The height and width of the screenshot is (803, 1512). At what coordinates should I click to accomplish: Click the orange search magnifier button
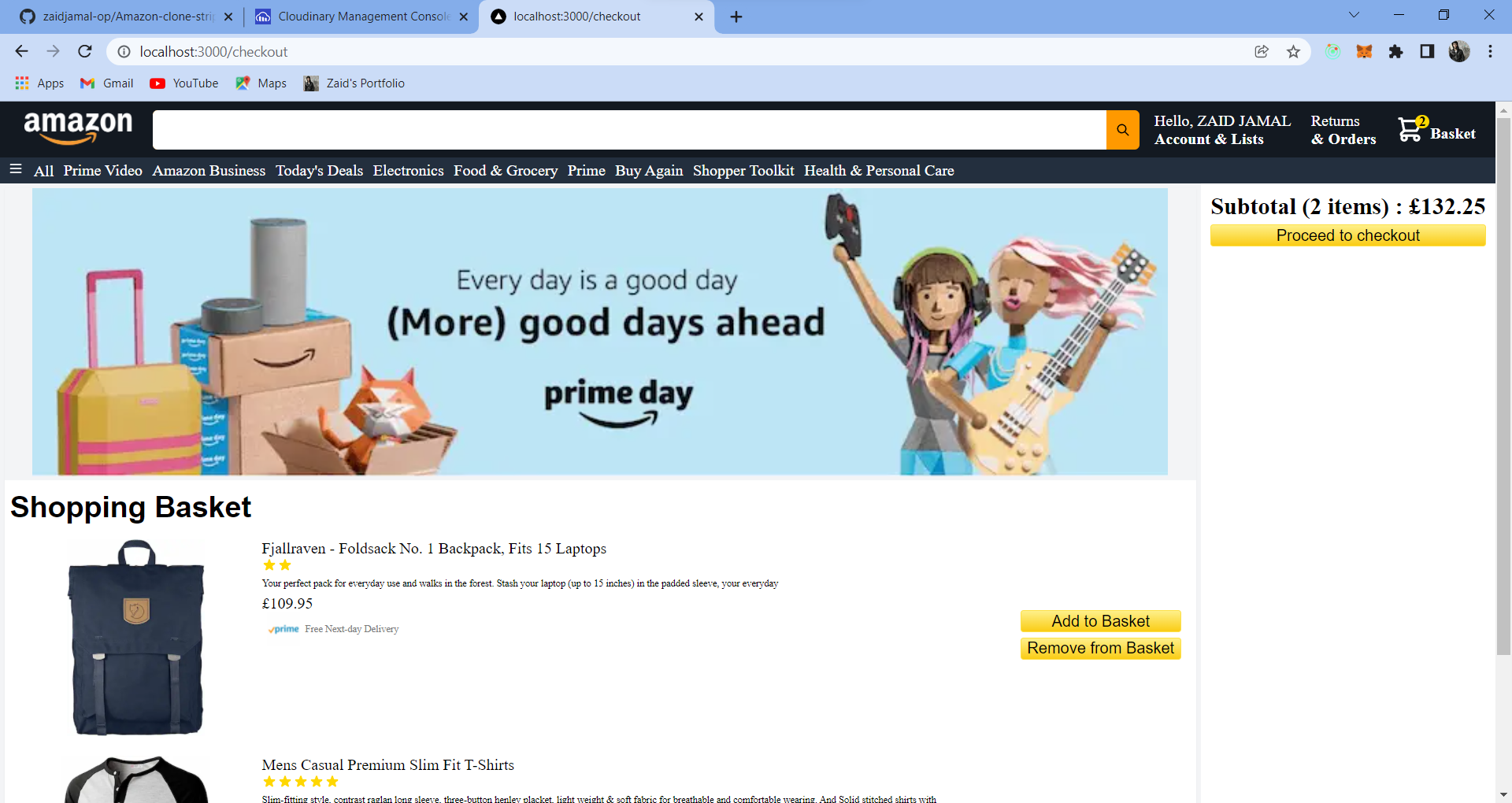pos(1122,130)
